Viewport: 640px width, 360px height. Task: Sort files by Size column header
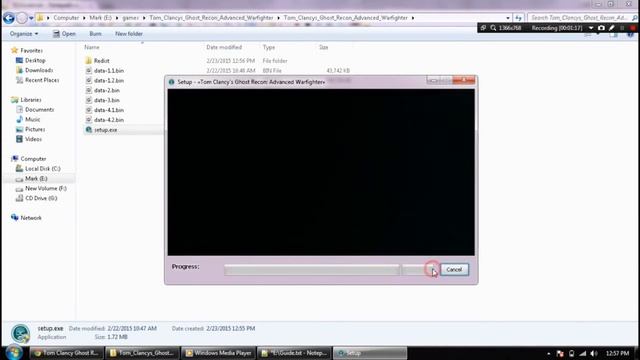click(323, 47)
